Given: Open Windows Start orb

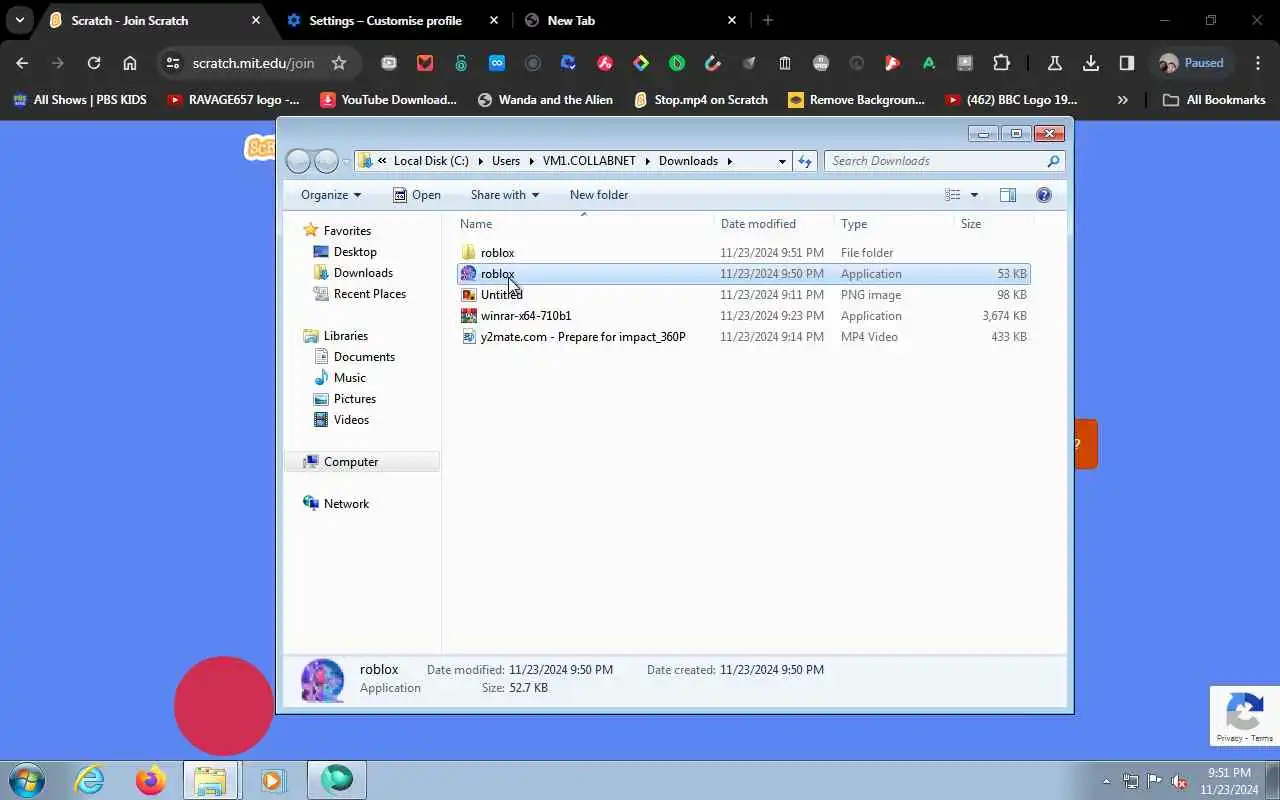Looking at the screenshot, I should pos(26,780).
